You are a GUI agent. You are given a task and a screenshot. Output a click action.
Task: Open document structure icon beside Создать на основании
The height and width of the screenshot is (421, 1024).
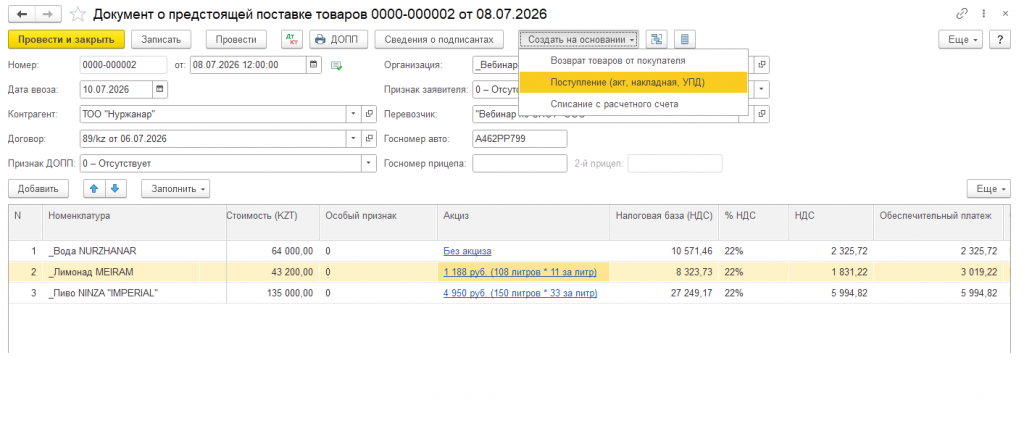tap(656, 39)
